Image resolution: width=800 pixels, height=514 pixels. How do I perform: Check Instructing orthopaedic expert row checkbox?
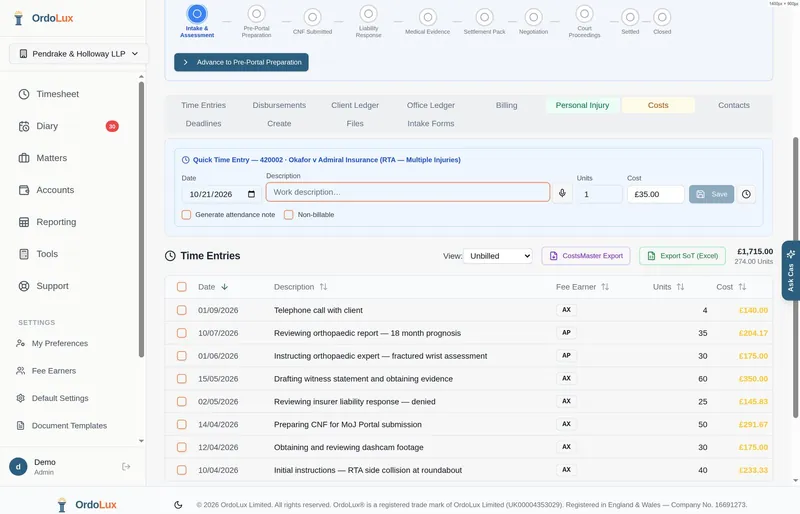pyautogui.click(x=182, y=356)
